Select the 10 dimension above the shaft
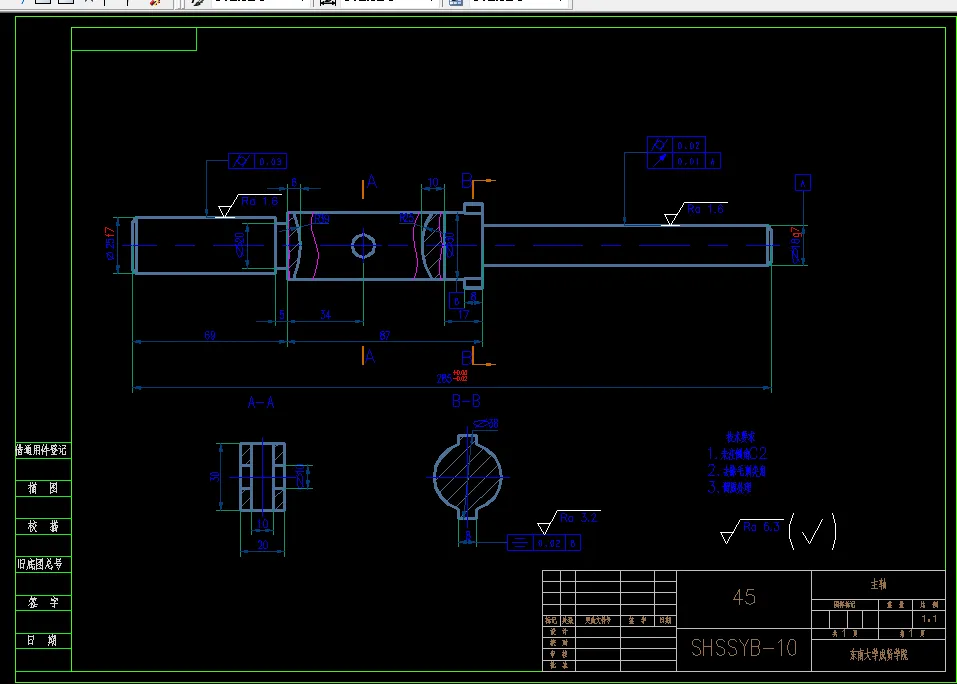 (433, 182)
